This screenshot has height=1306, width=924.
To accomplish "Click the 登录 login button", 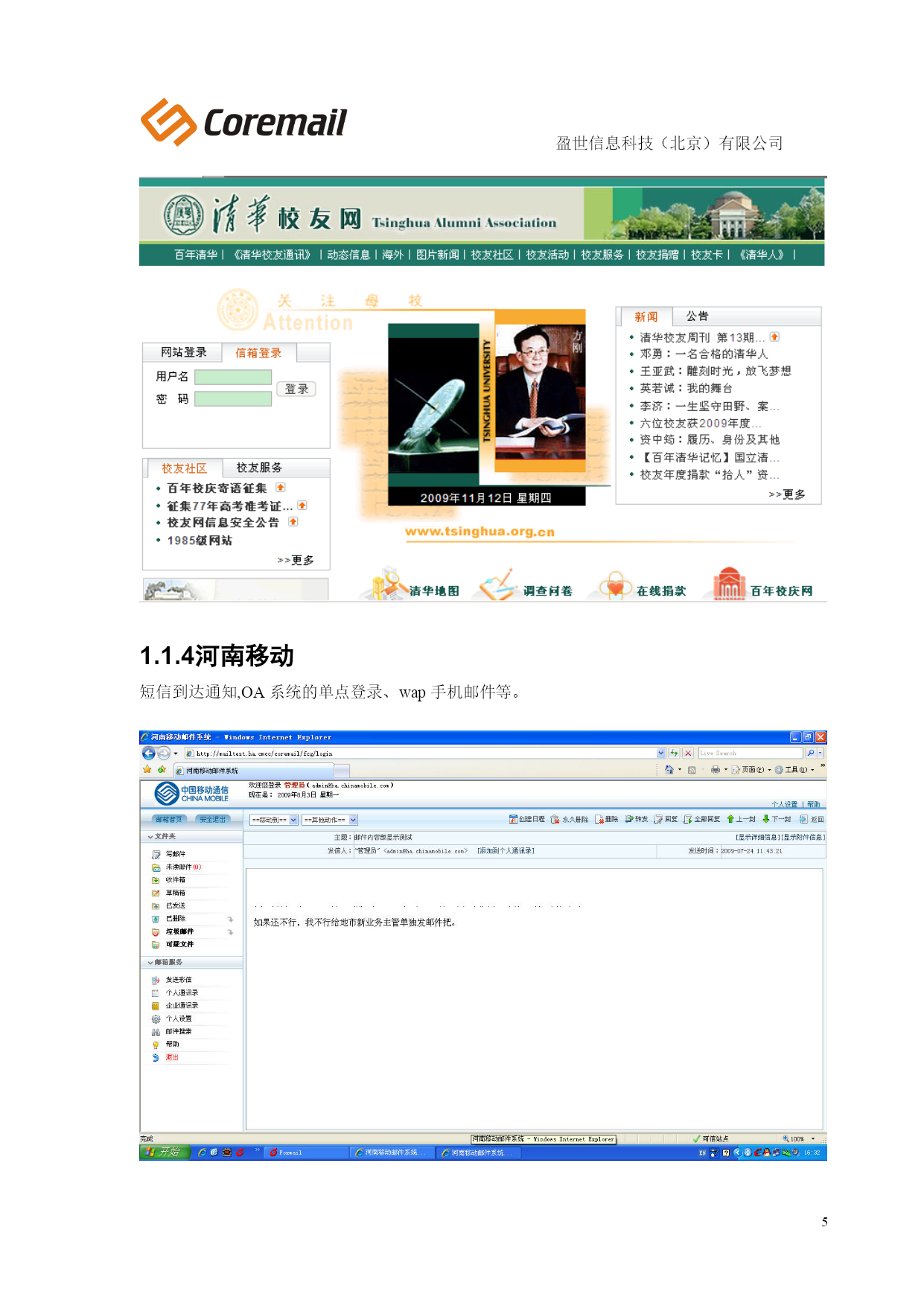I will point(296,389).
